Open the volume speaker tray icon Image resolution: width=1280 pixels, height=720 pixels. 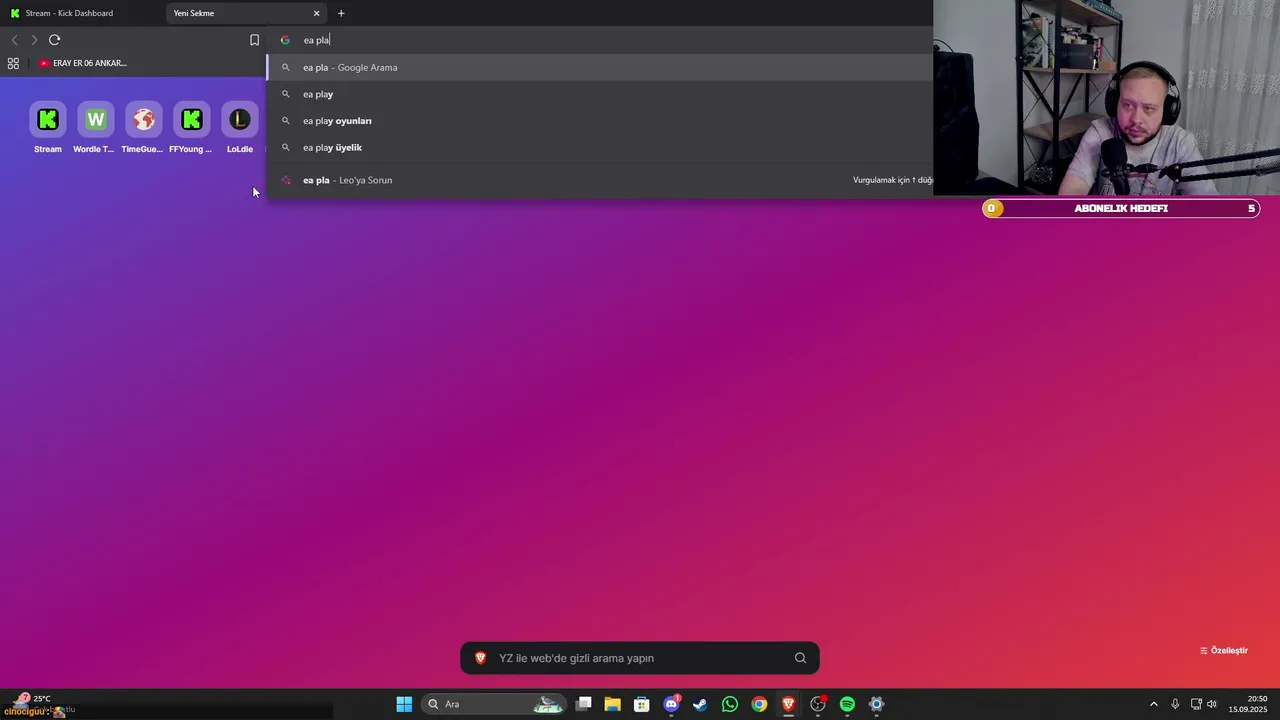pos(1212,704)
